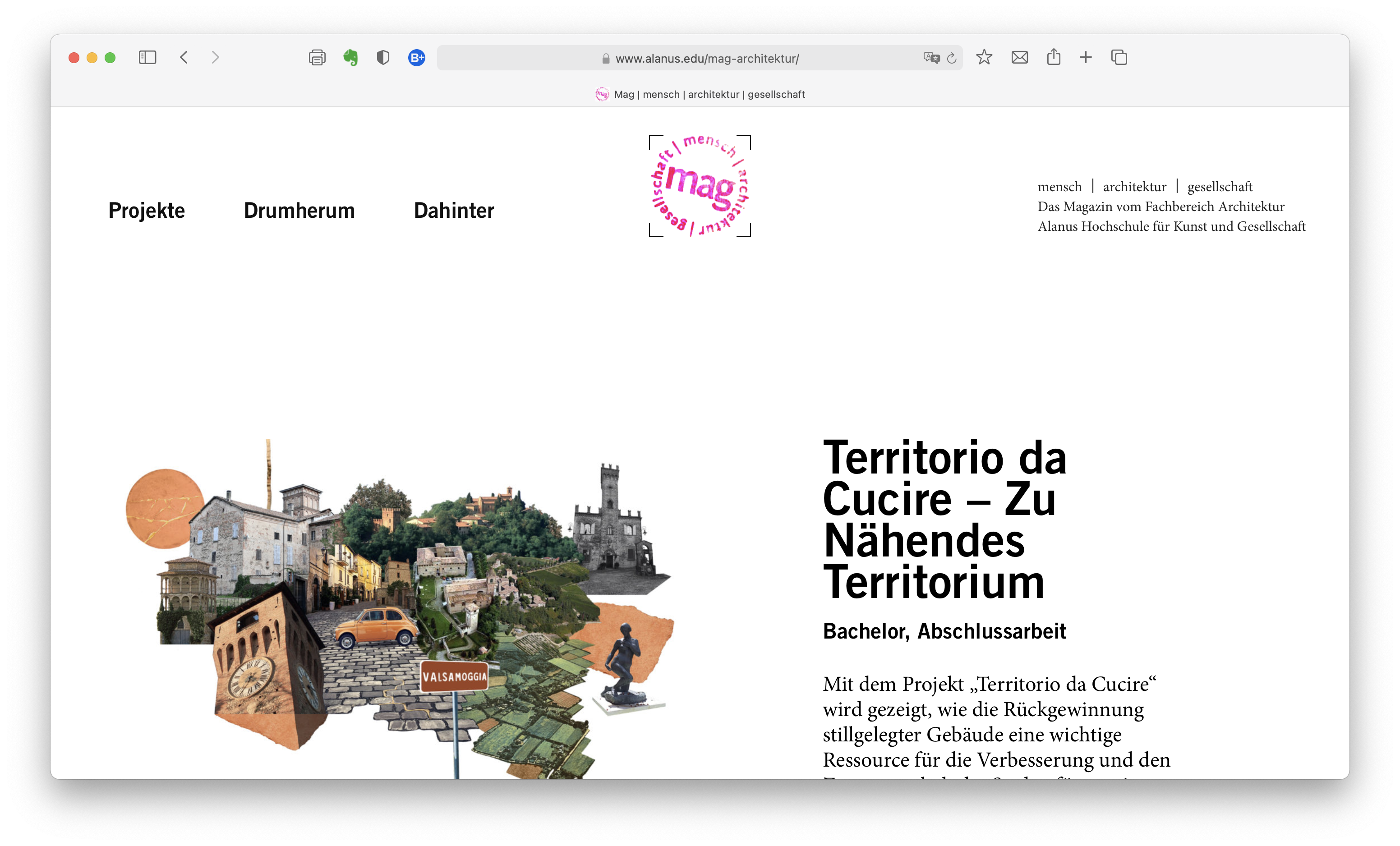
Task: Click 'Alanus Hochschule für Kunst und Gesellschaft'
Action: (1172, 227)
